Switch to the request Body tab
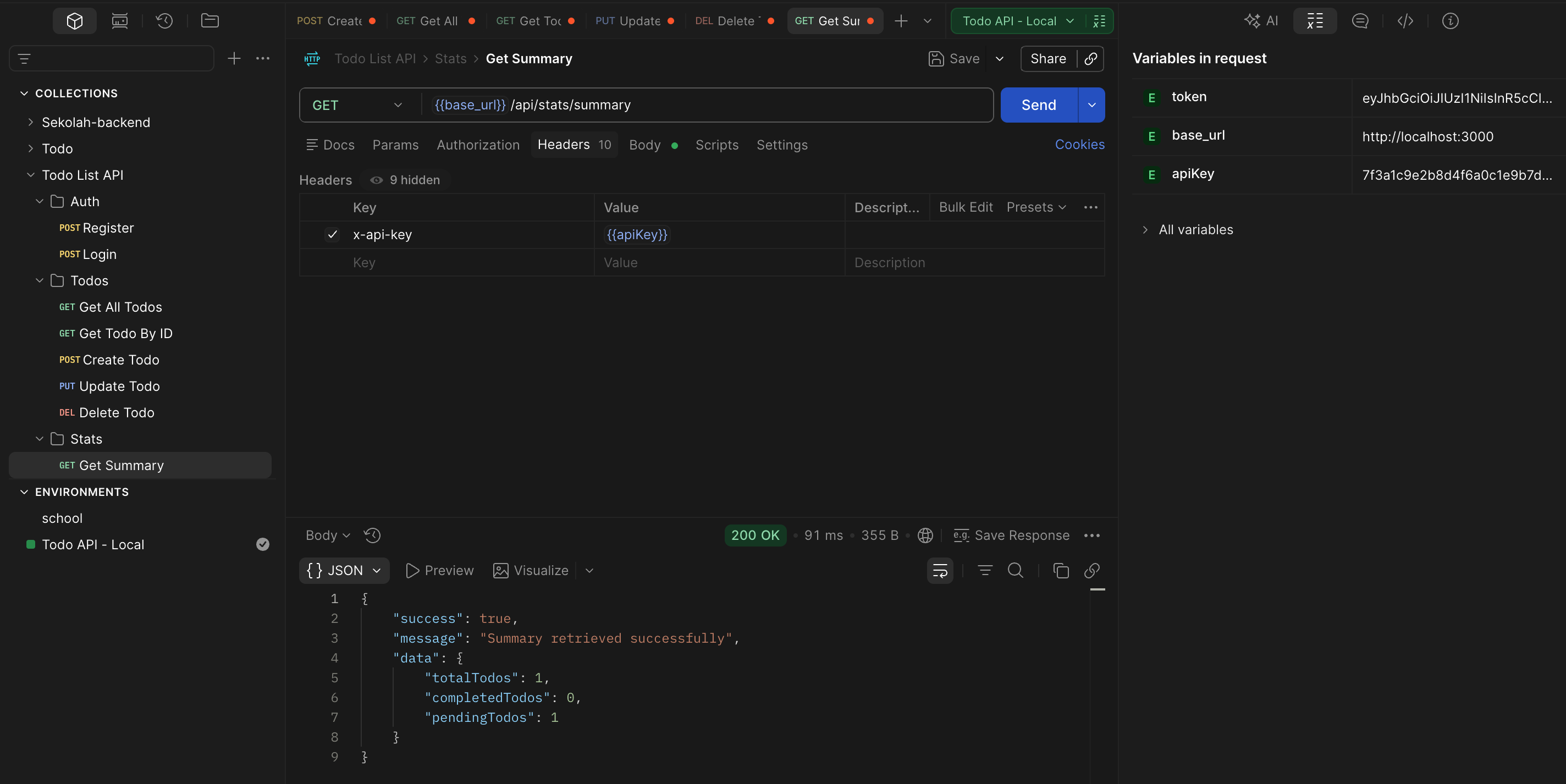This screenshot has width=1566, height=784. (653, 145)
